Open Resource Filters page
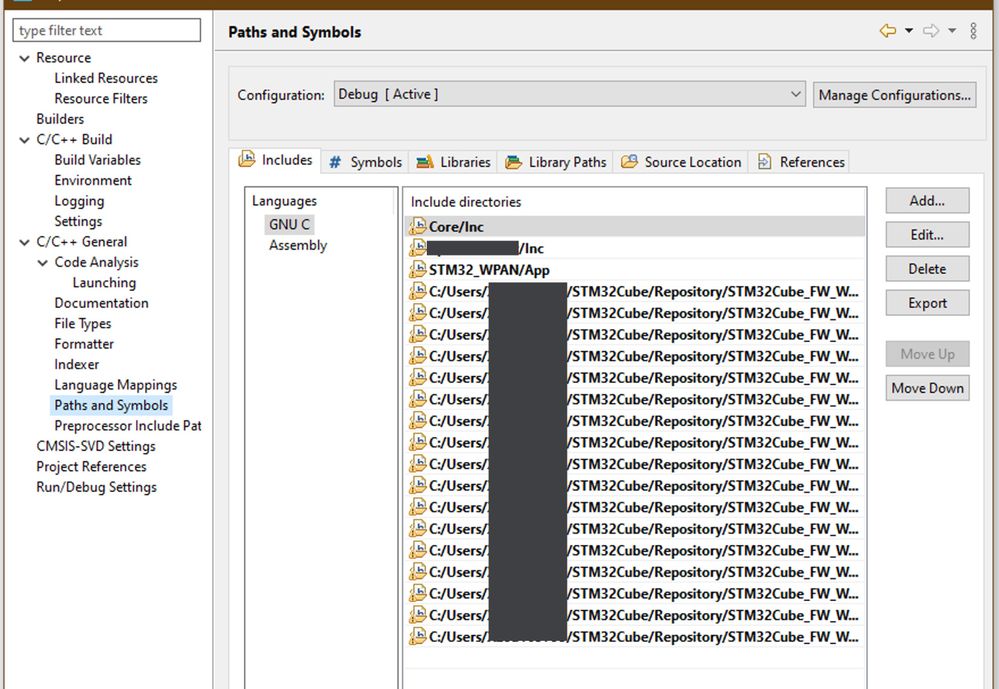The width and height of the screenshot is (999, 689). 101,99
